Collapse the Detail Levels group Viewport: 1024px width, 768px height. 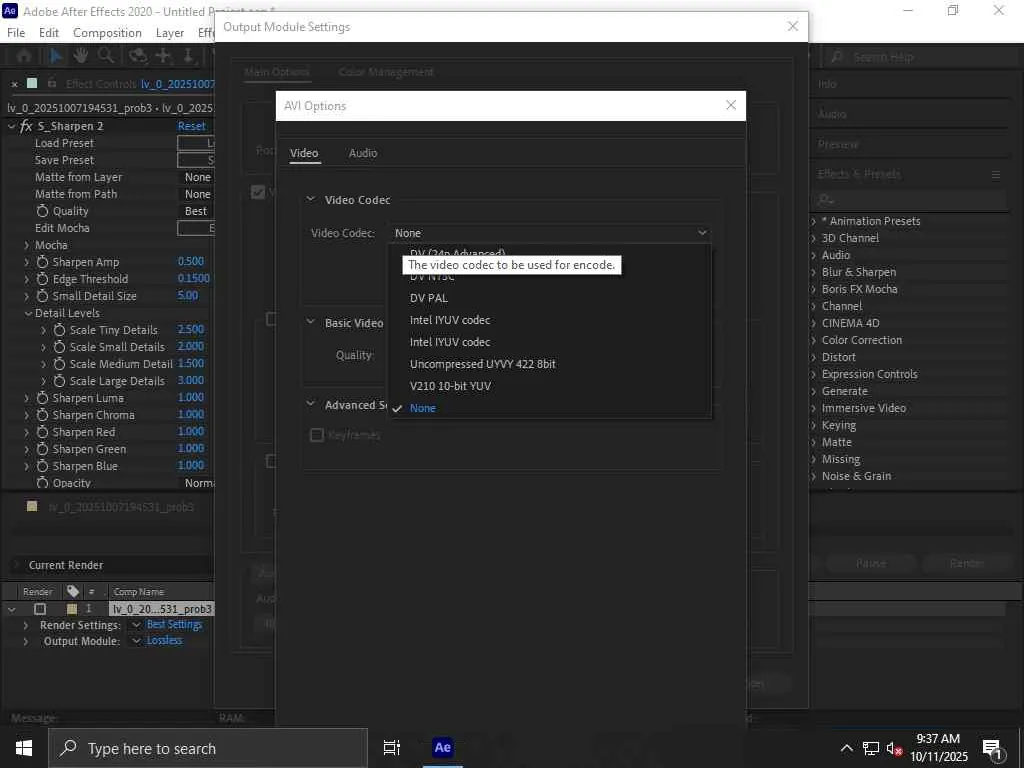click(x=28, y=313)
